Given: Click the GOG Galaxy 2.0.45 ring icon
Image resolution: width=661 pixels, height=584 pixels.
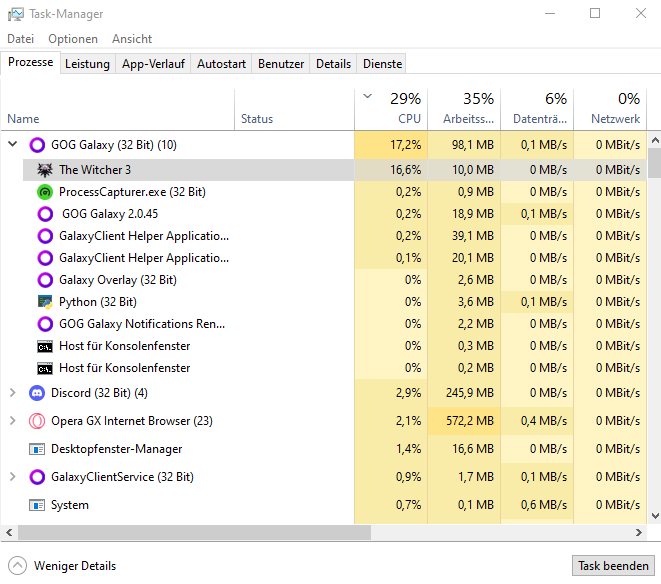Looking at the screenshot, I should click(x=45, y=214).
